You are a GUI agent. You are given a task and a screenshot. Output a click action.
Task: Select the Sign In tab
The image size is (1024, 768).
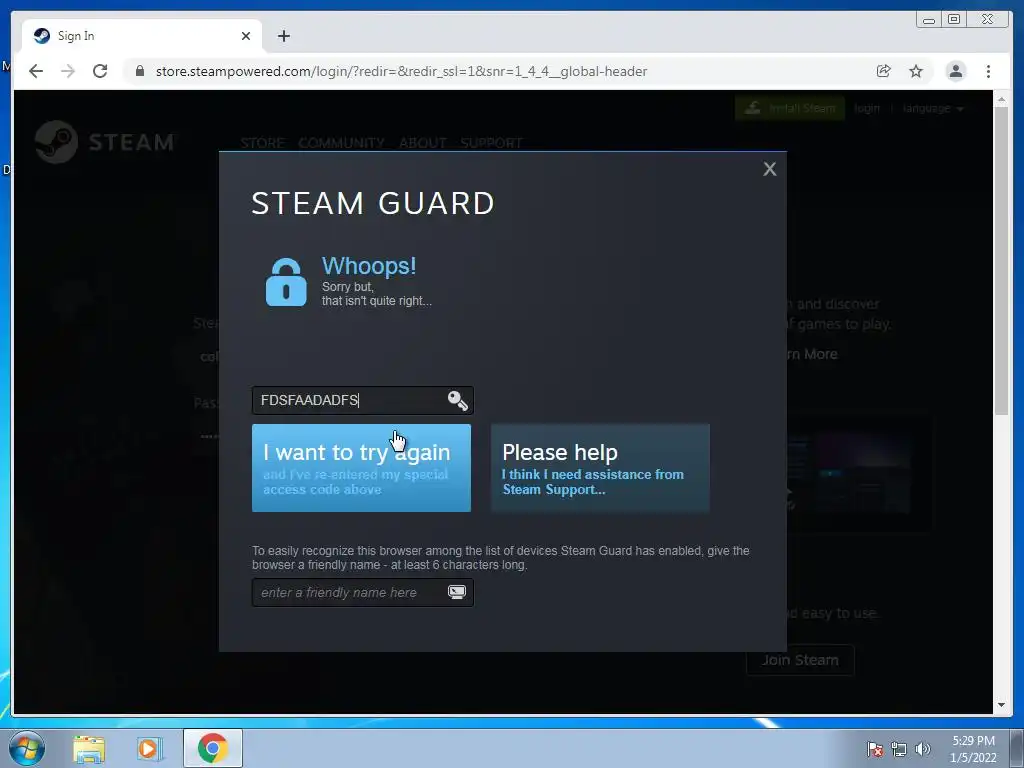pos(142,36)
